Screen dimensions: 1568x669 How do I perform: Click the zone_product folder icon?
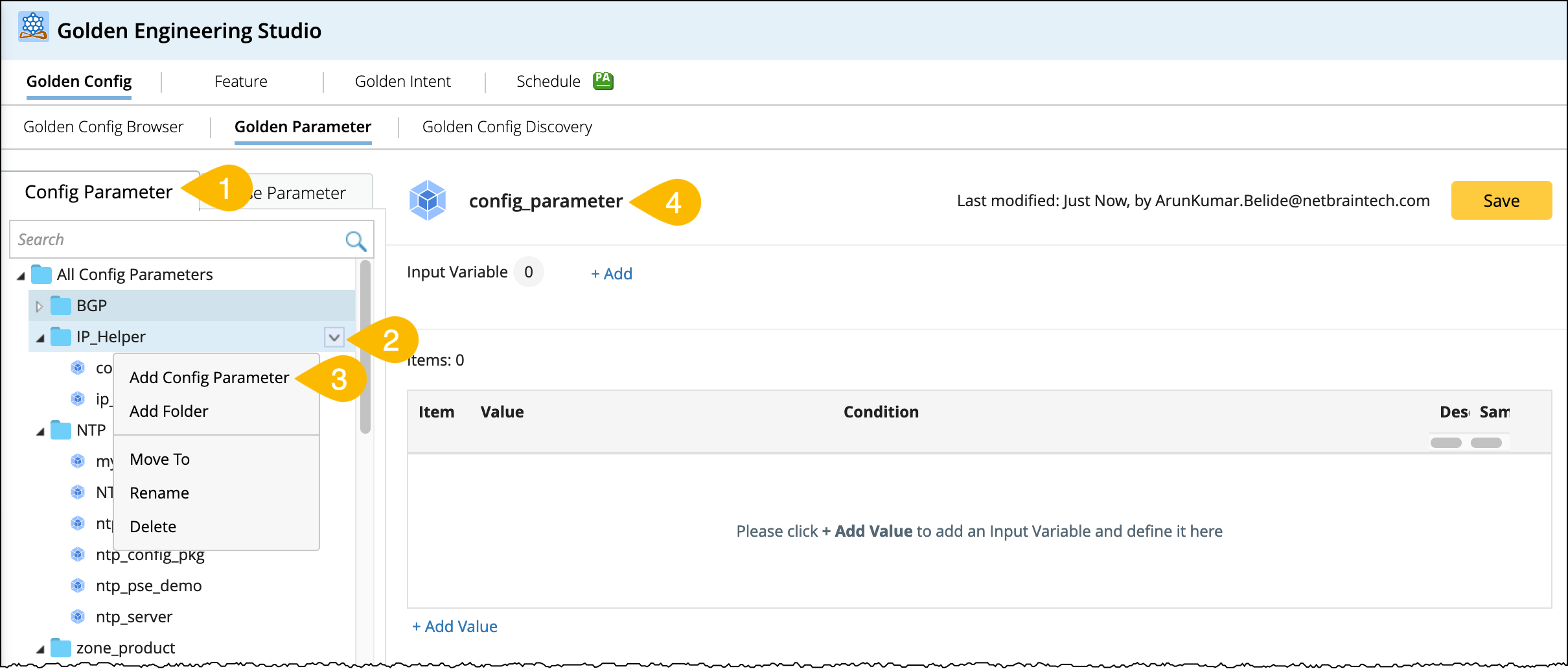61,648
